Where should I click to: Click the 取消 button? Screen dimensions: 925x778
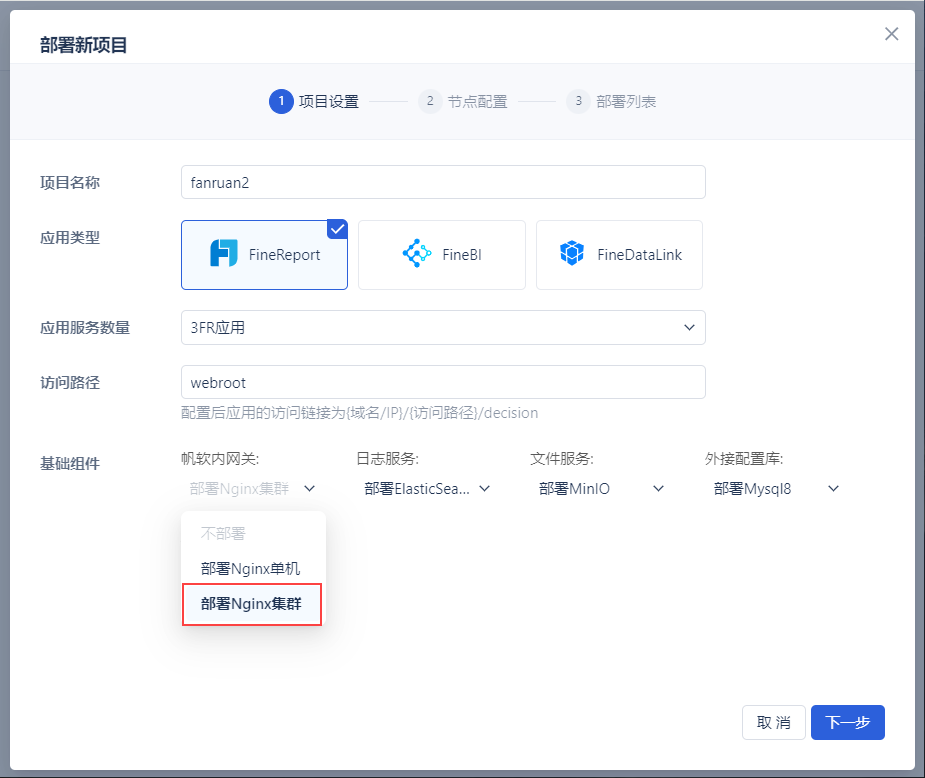(773, 723)
